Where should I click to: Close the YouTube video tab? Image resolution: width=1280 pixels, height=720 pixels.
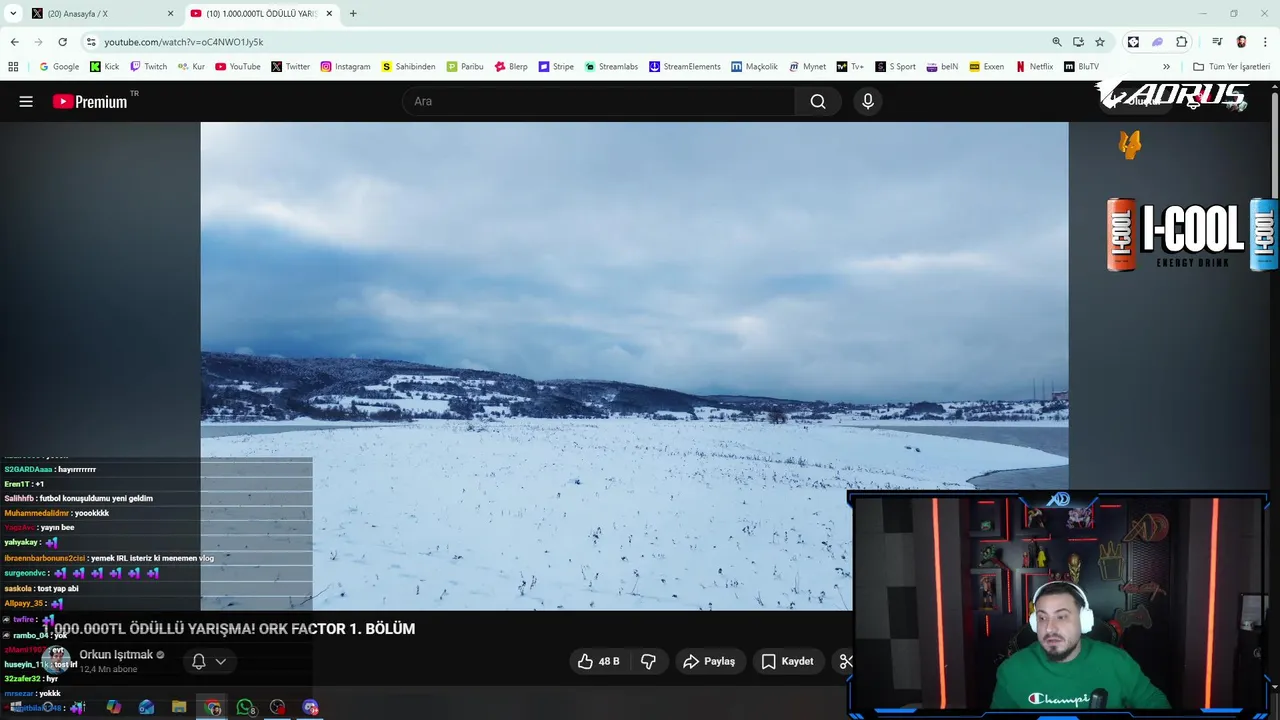pyautogui.click(x=329, y=13)
